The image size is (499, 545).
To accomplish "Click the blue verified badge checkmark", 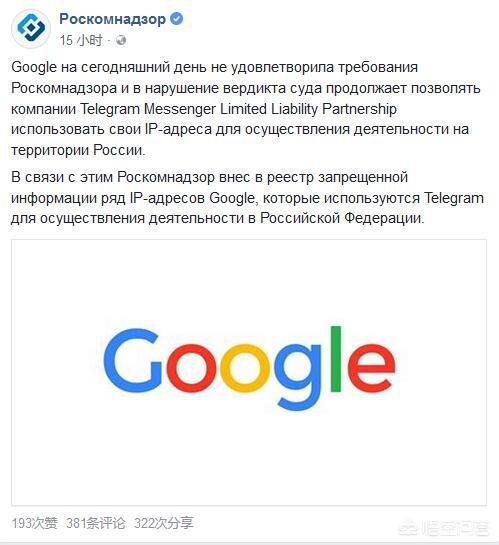I will [177, 18].
